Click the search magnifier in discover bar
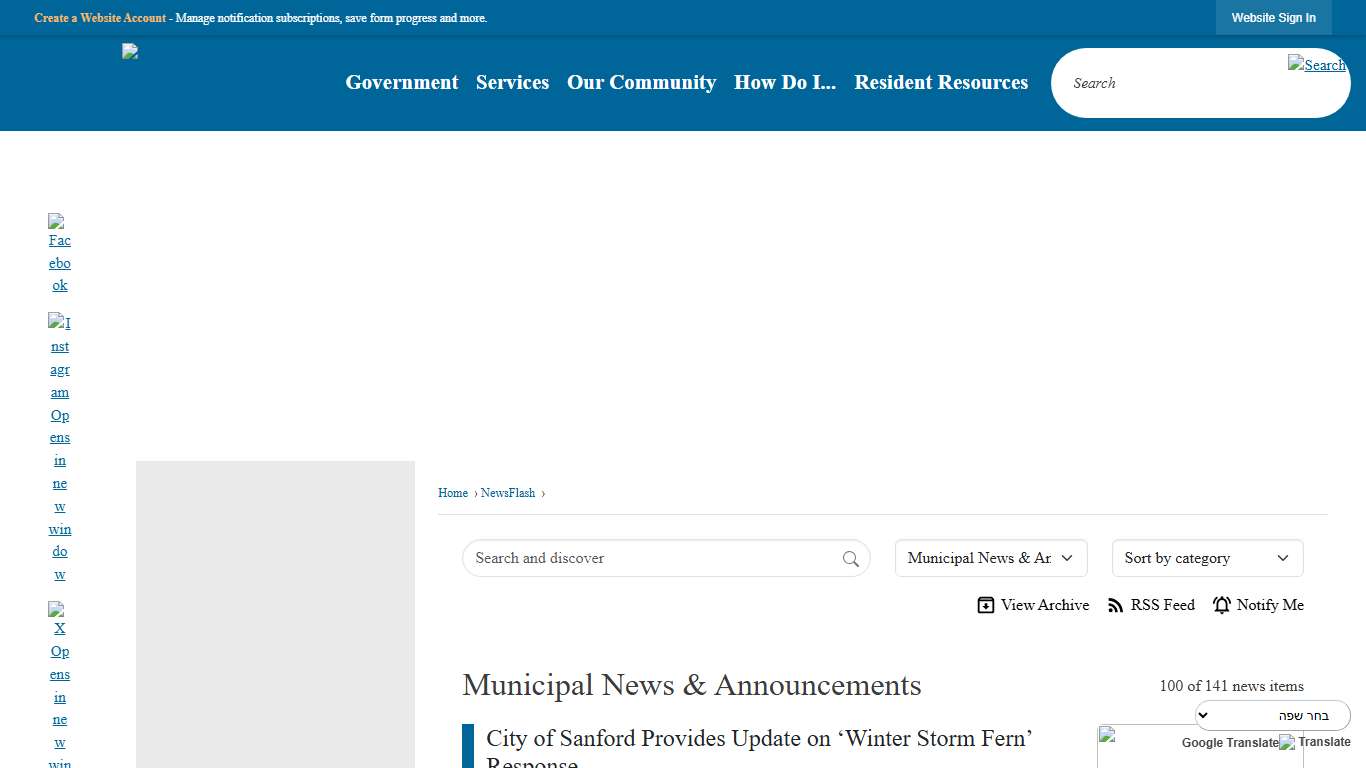 pos(851,558)
